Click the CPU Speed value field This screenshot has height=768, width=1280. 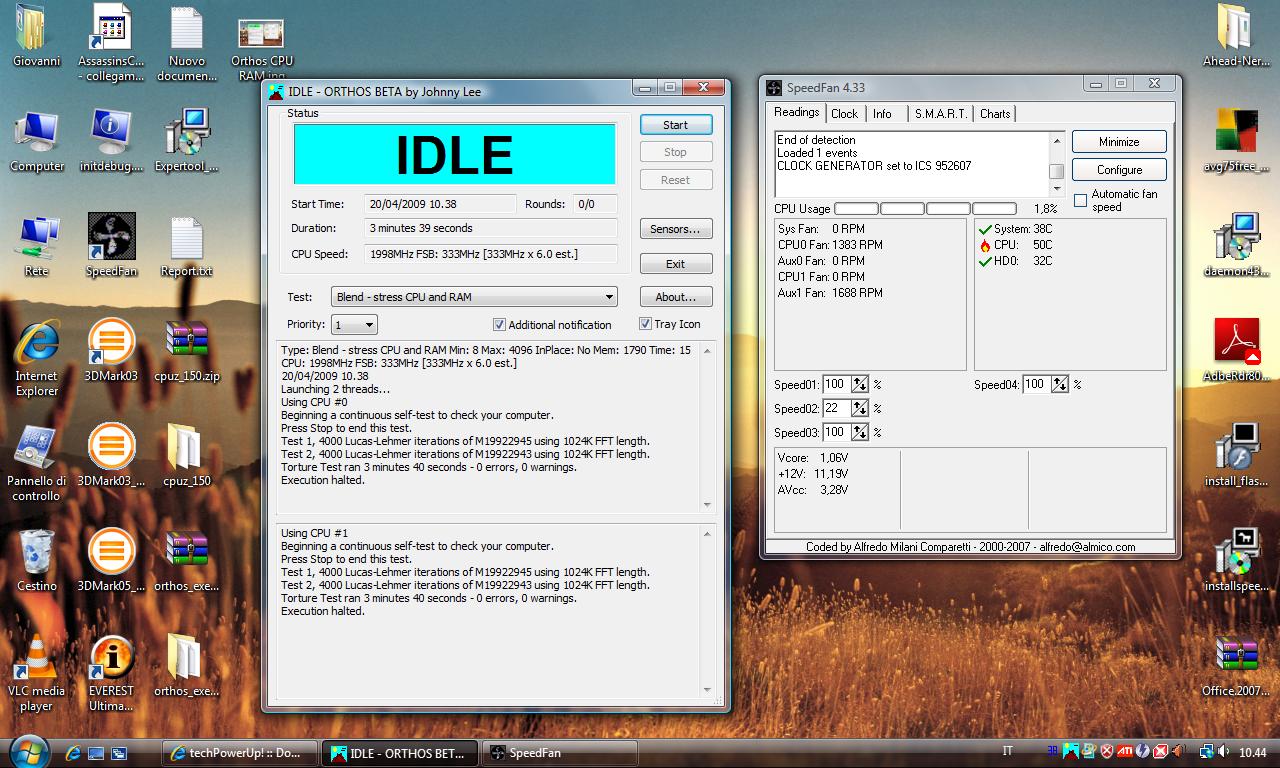pyautogui.click(x=490, y=254)
